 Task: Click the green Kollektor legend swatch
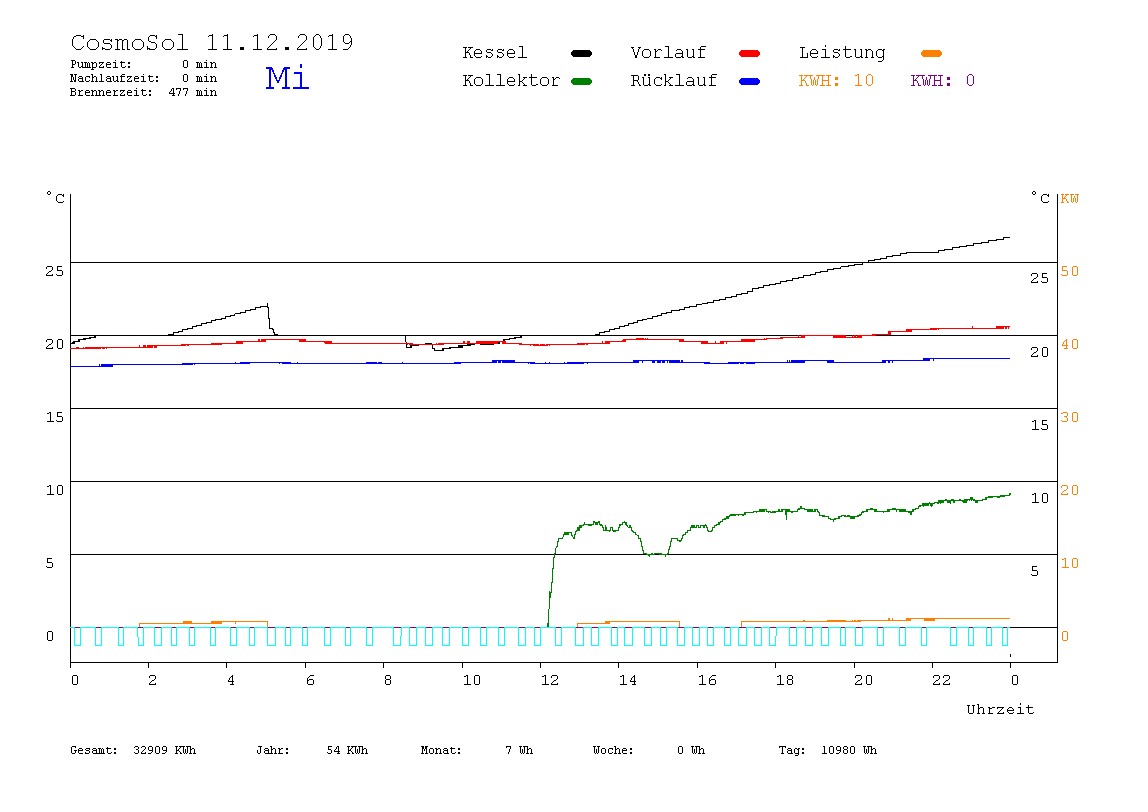[581, 81]
